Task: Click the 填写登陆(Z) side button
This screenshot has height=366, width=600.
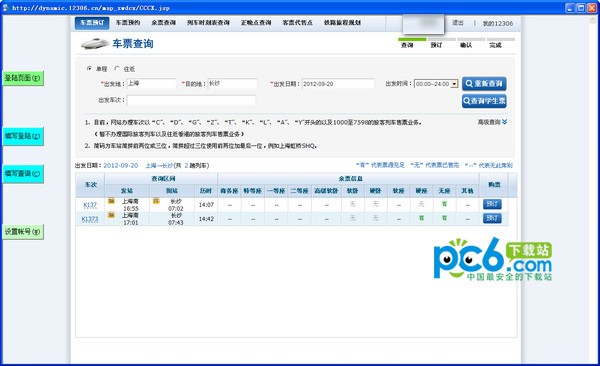Action: (x=23, y=136)
